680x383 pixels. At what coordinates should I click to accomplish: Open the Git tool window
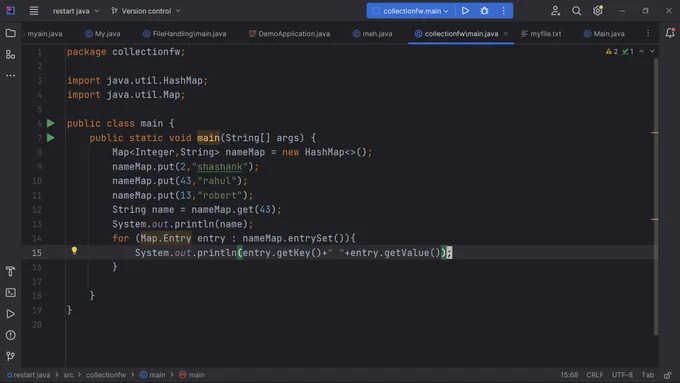pyautogui.click(x=10, y=356)
